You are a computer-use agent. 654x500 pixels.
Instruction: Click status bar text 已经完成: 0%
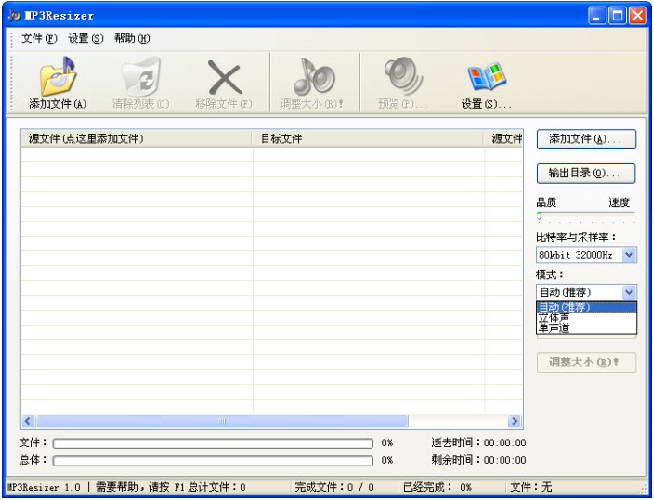pos(437,487)
